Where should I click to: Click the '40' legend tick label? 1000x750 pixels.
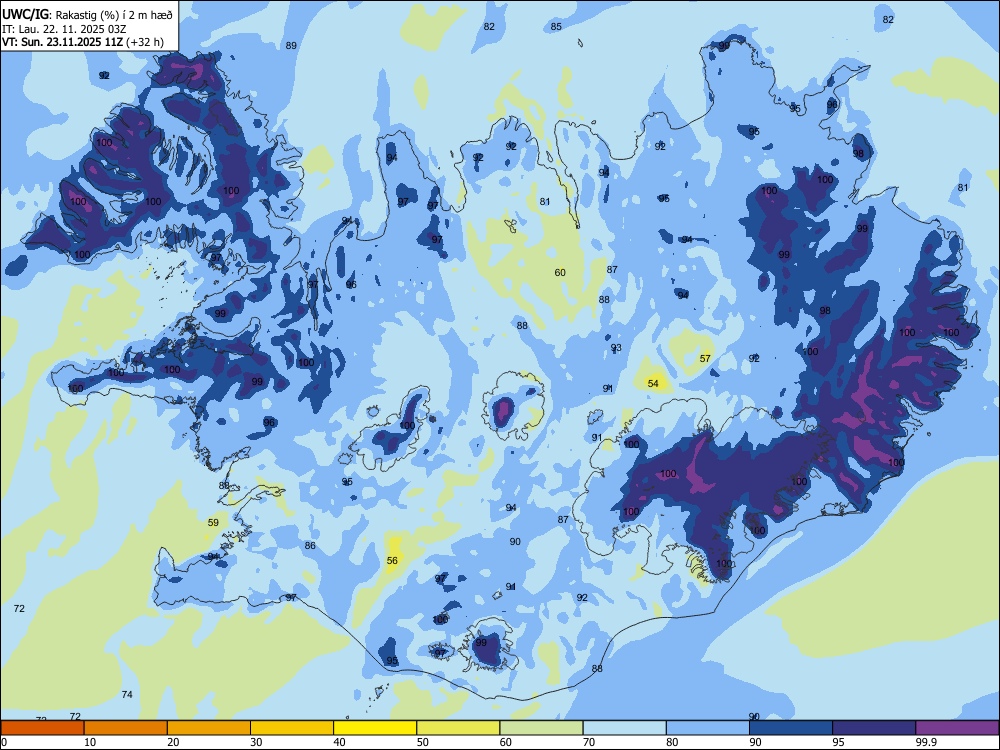tap(339, 742)
